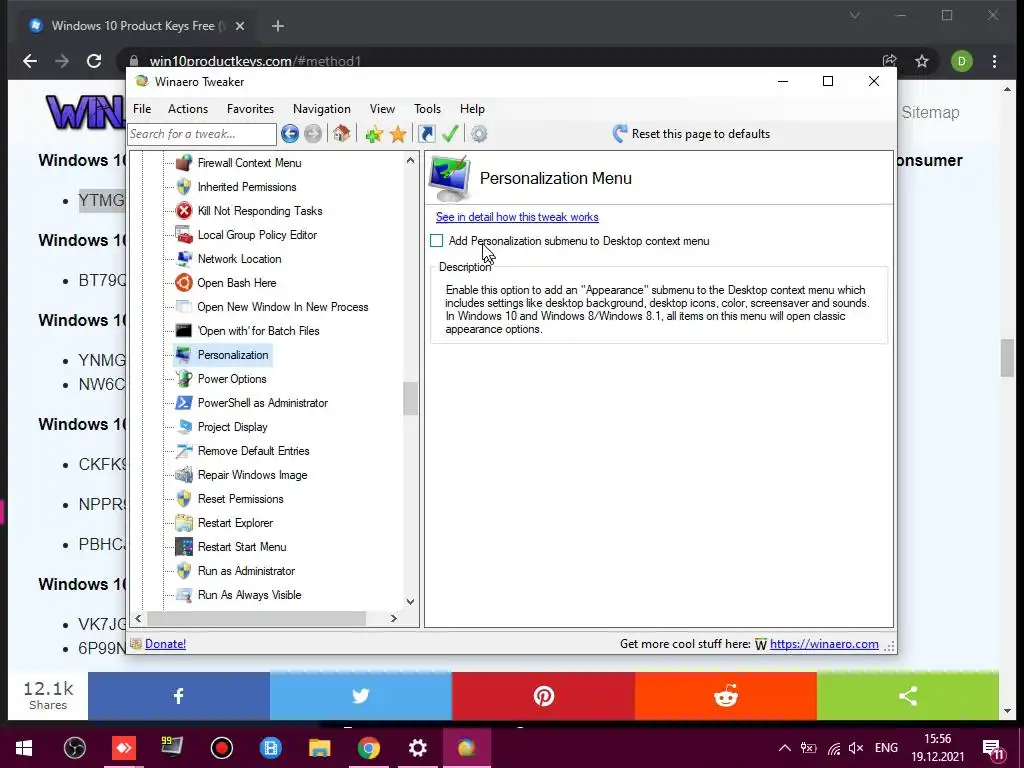Click the Restart Explorer folder icon
Screen dimensions: 1024x768
184,522
